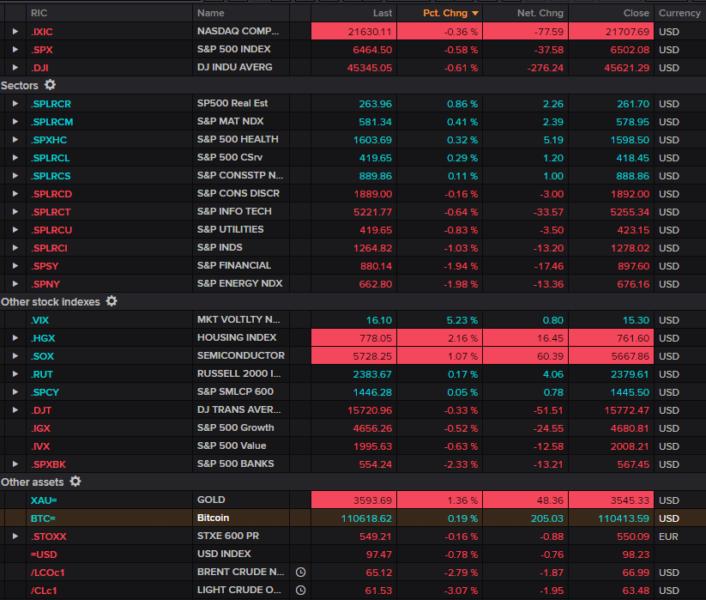Viewport: 706px width, 600px height.
Task: Open the Other assets settings gear
Action: point(75,481)
